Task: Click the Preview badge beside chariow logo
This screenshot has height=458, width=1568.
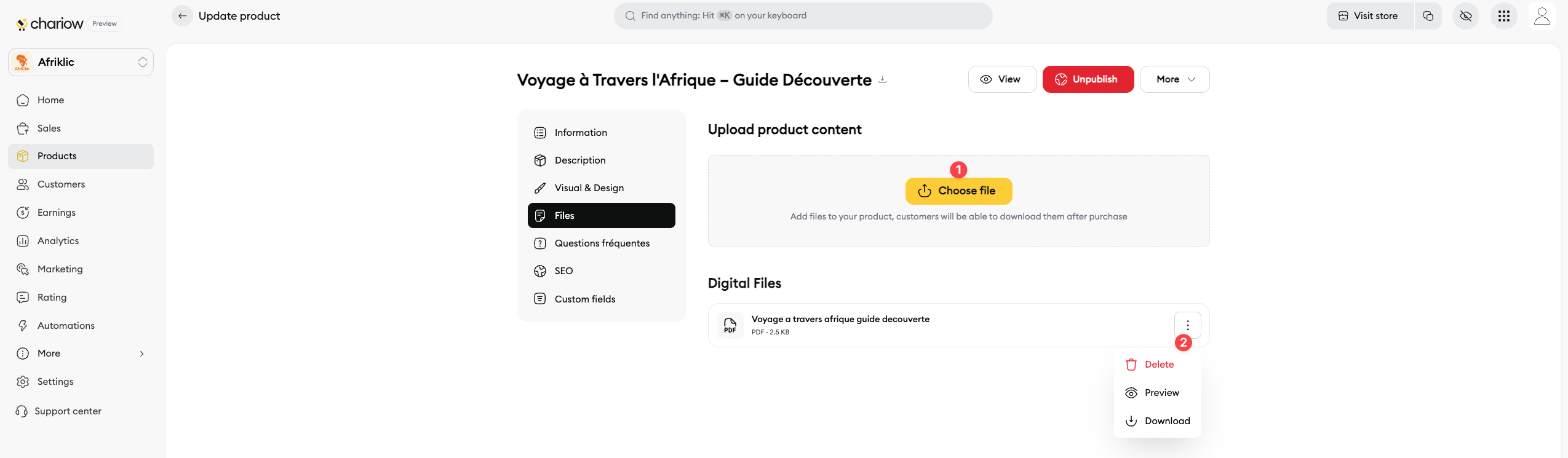Action: (105, 24)
